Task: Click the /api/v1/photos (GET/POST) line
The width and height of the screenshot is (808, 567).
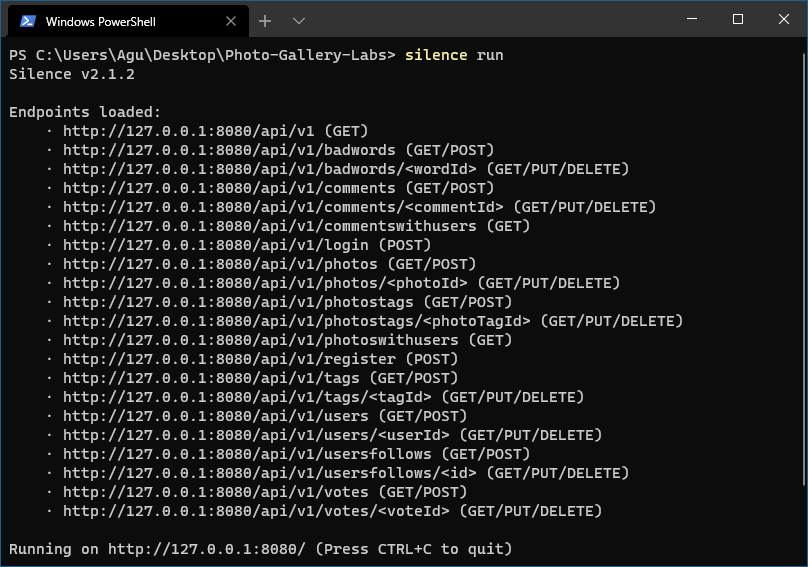Action: 270,264
